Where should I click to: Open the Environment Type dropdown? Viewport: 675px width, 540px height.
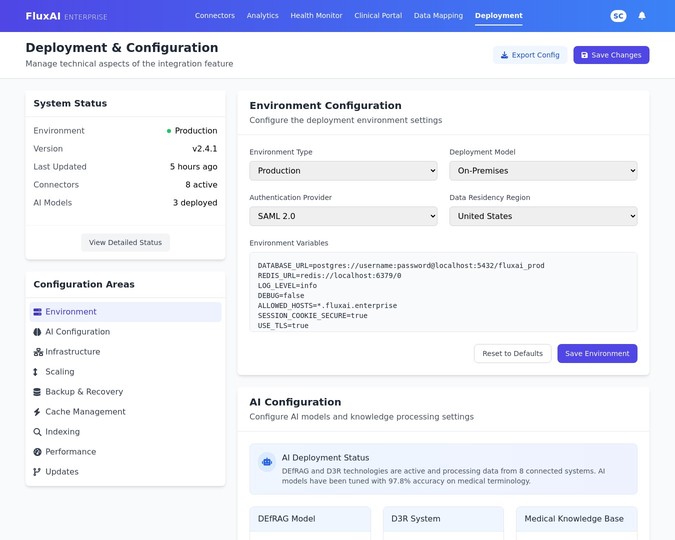coord(343,171)
